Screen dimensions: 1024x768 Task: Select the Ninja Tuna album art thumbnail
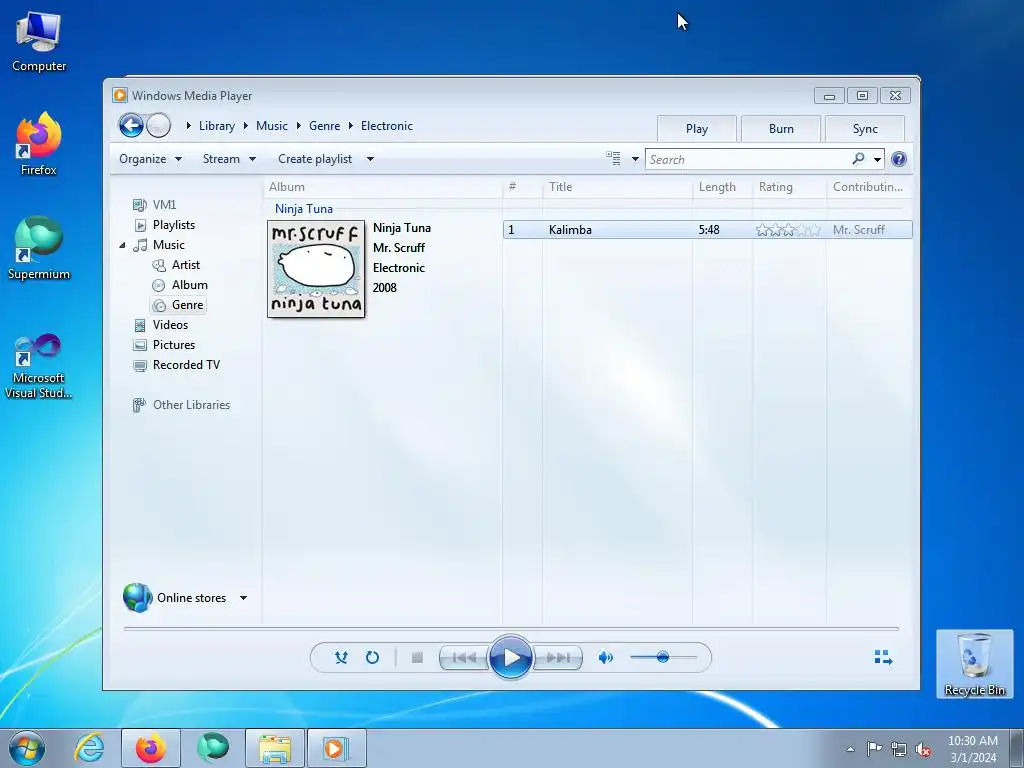pyautogui.click(x=316, y=269)
